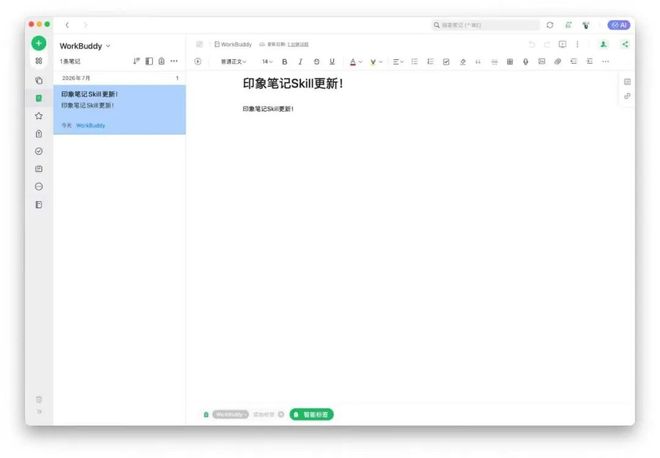Toggle block quote formatting

click(x=478, y=62)
